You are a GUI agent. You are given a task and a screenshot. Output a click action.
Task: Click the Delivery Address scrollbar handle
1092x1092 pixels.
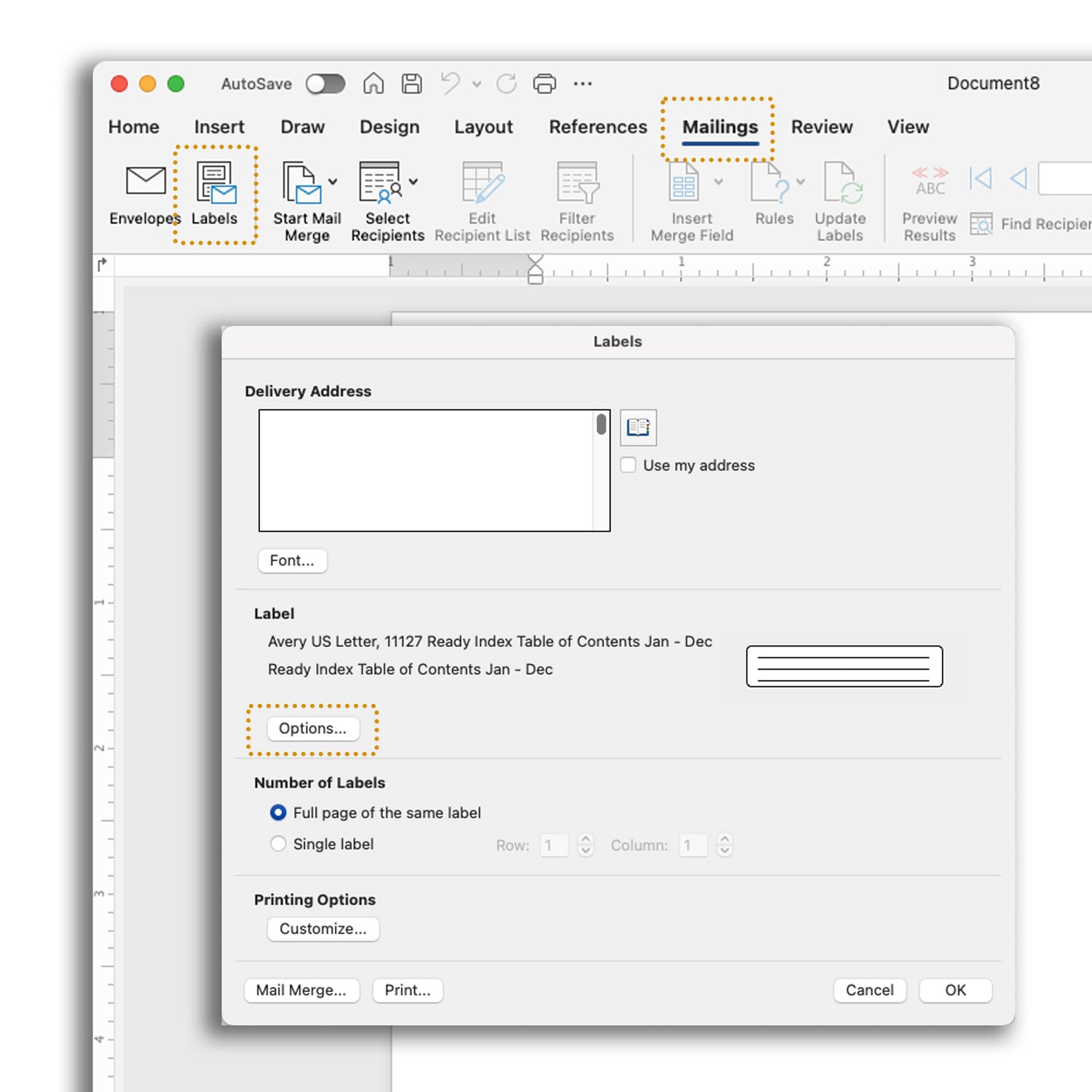[x=601, y=424]
